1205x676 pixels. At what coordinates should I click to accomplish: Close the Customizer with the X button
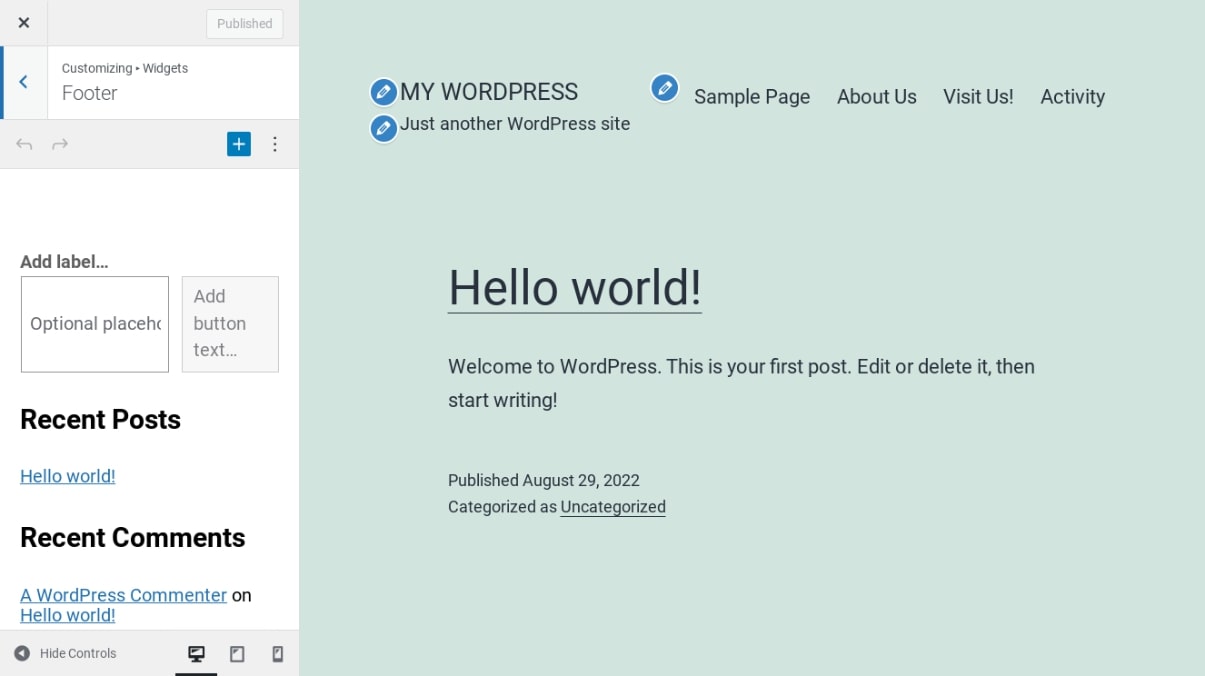click(x=24, y=23)
